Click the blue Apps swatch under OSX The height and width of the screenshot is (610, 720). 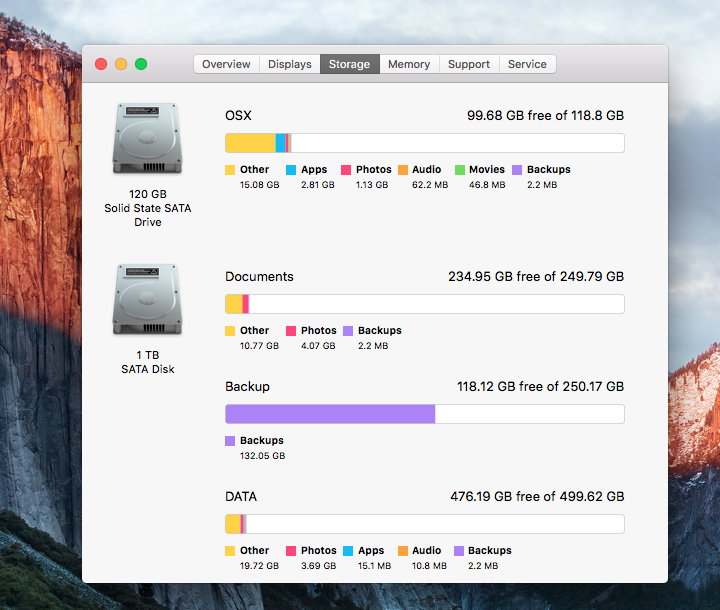click(291, 170)
